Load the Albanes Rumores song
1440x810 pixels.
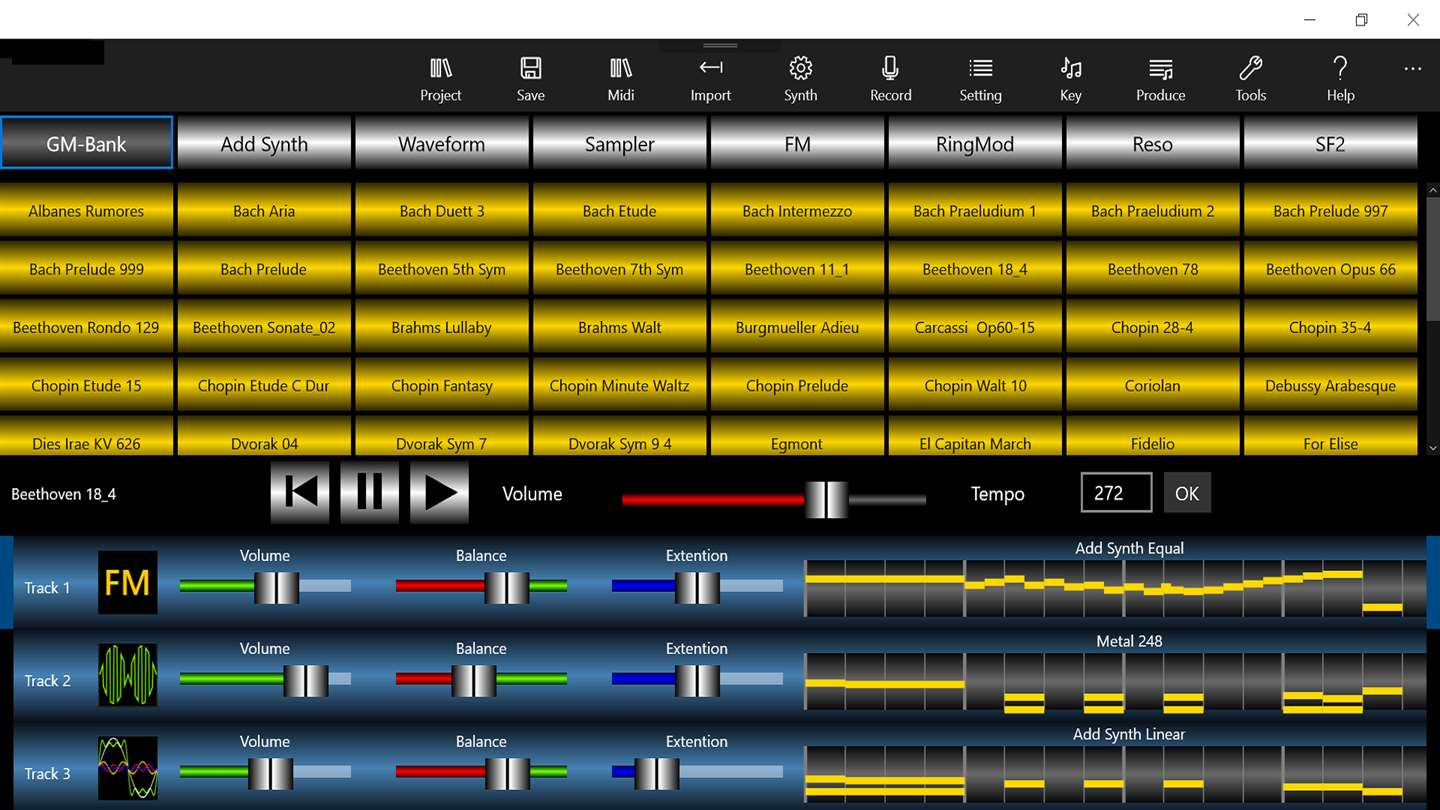(x=86, y=210)
